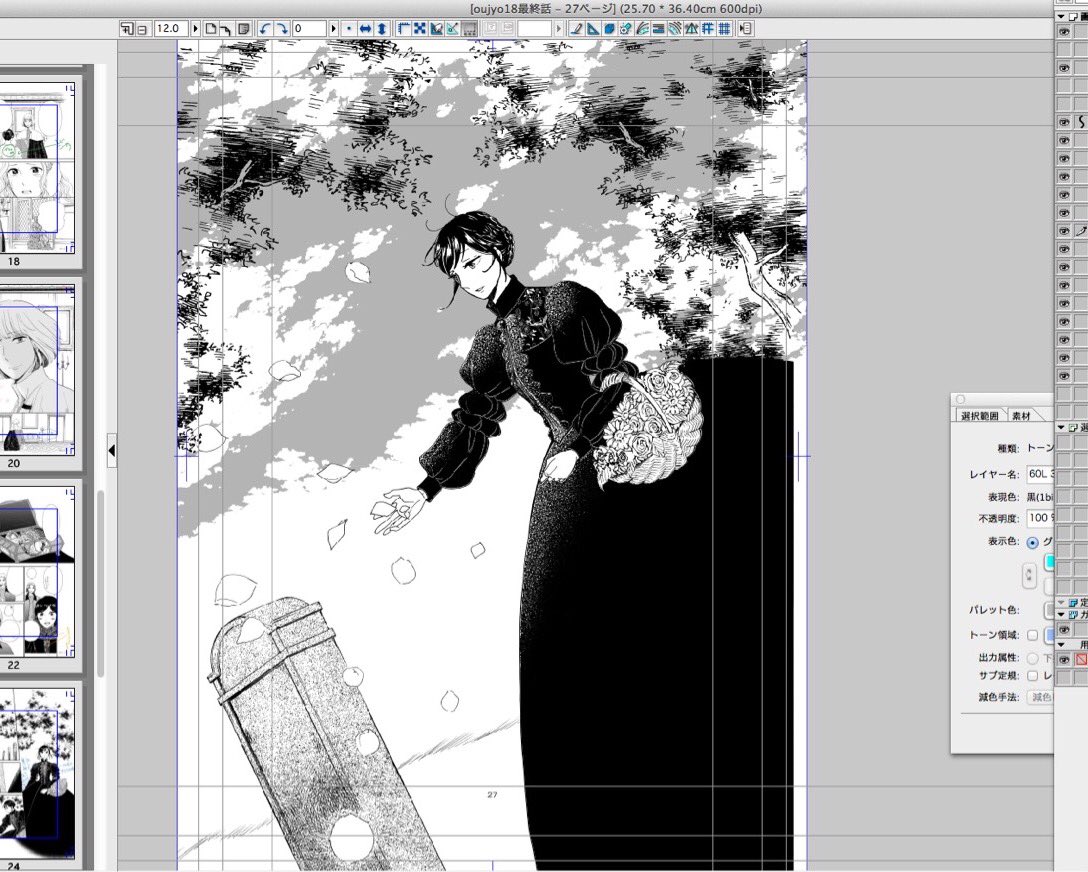The image size is (1088, 872).
Task: Select the 表示色 radio button
Action: pos(1032,542)
